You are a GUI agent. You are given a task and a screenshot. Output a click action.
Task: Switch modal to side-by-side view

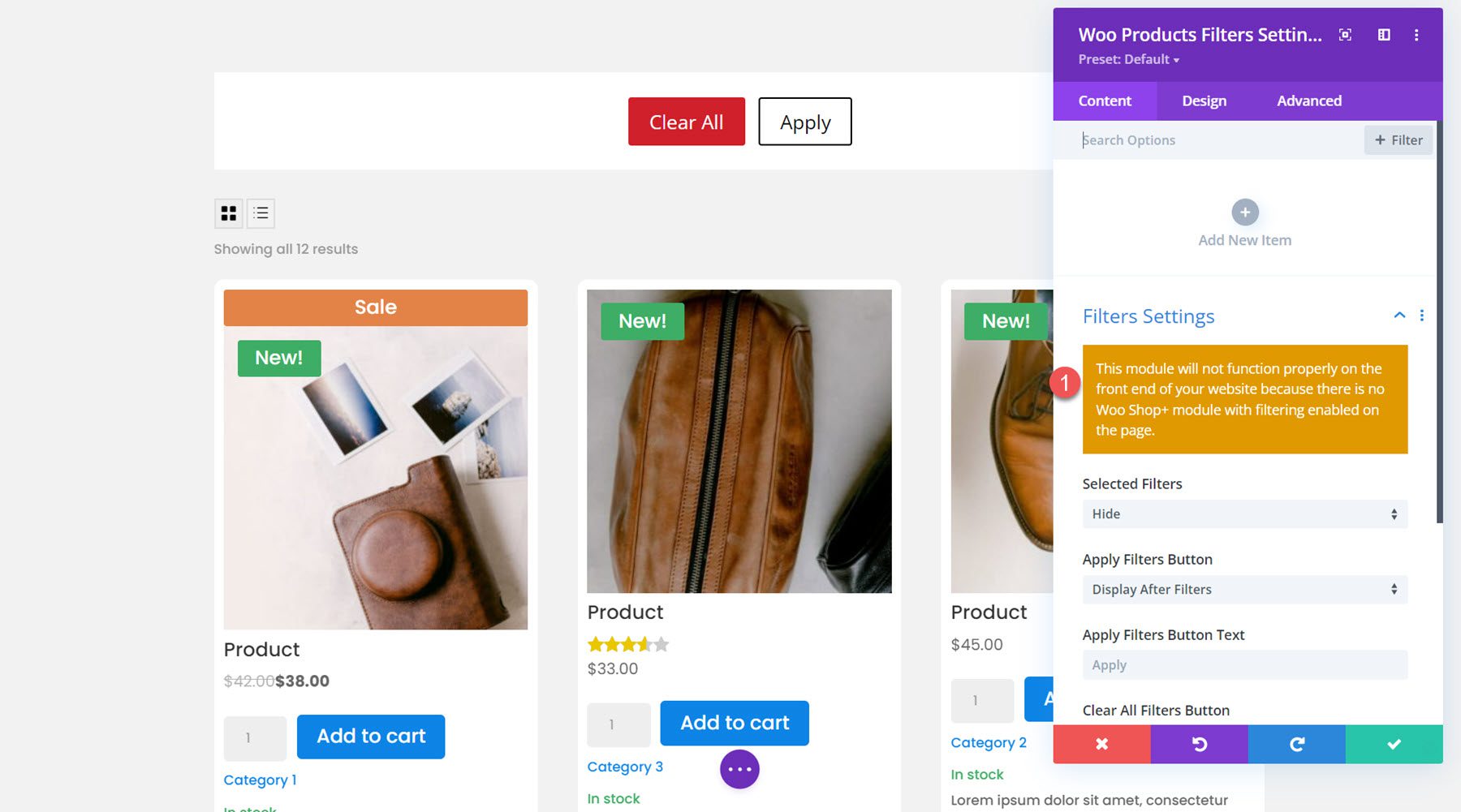tap(1384, 35)
